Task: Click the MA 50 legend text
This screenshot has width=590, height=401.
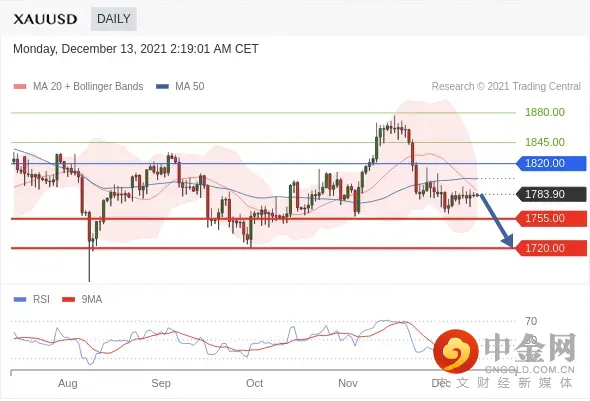Action: pos(190,87)
